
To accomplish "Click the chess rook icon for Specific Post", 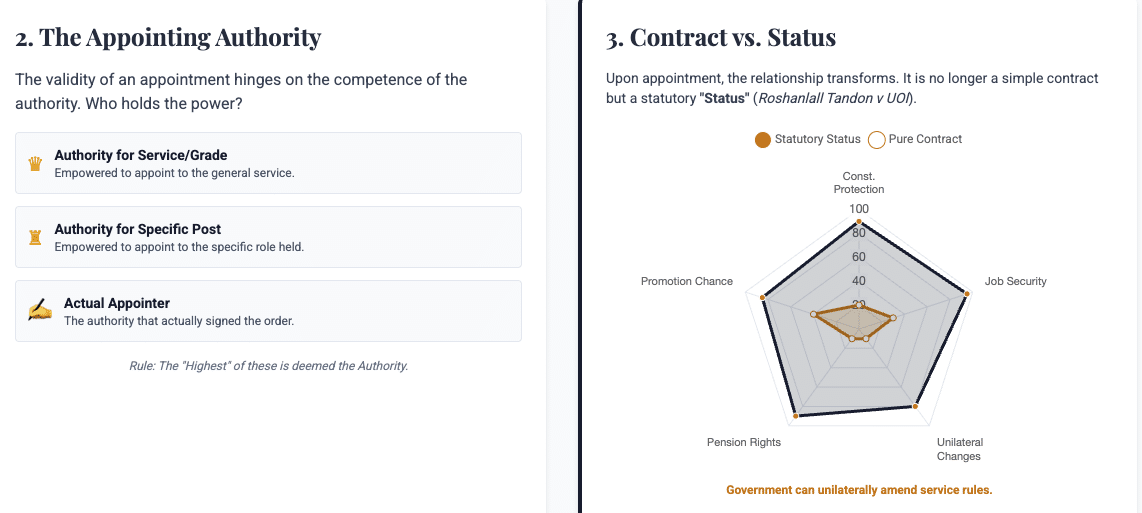I will pos(35,237).
